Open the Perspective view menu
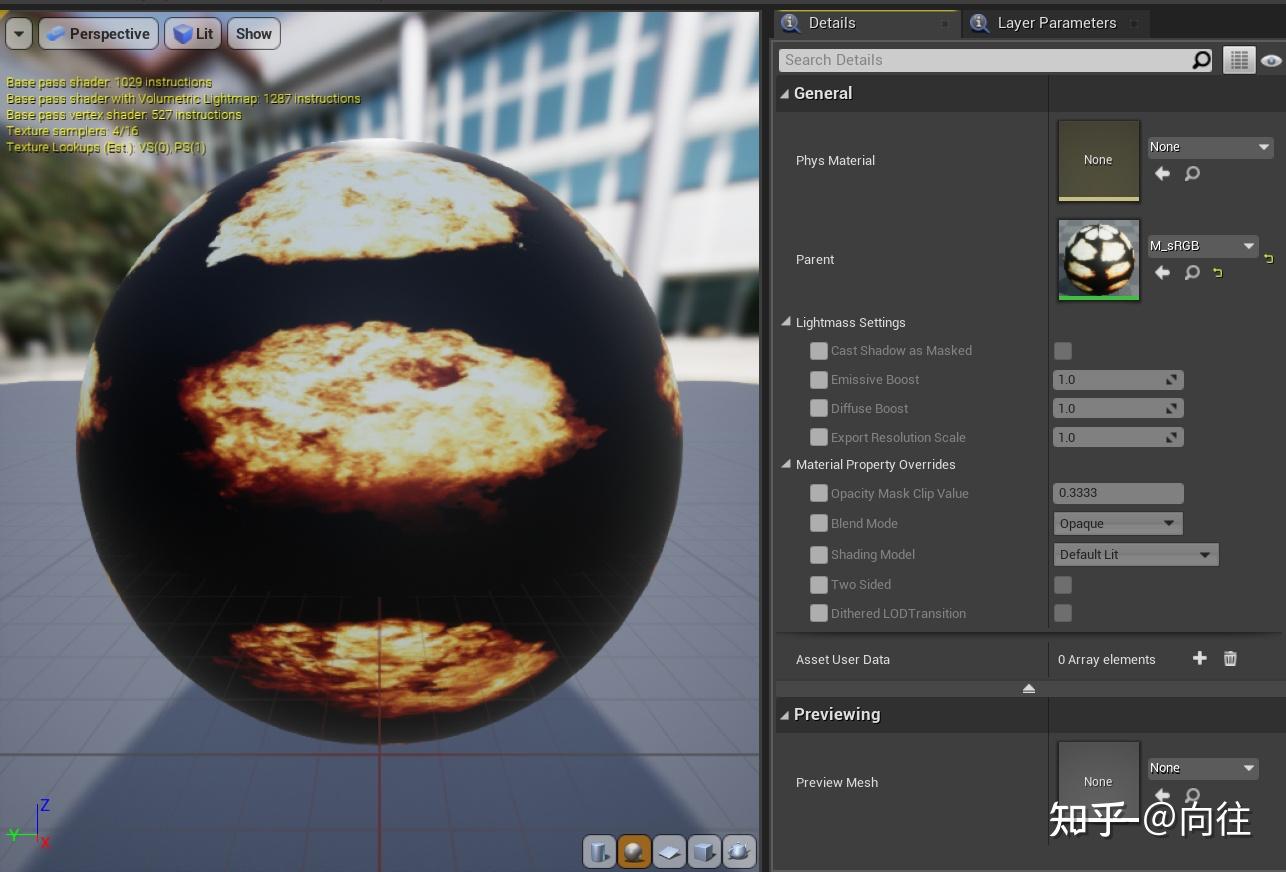This screenshot has width=1286, height=872. pos(98,33)
